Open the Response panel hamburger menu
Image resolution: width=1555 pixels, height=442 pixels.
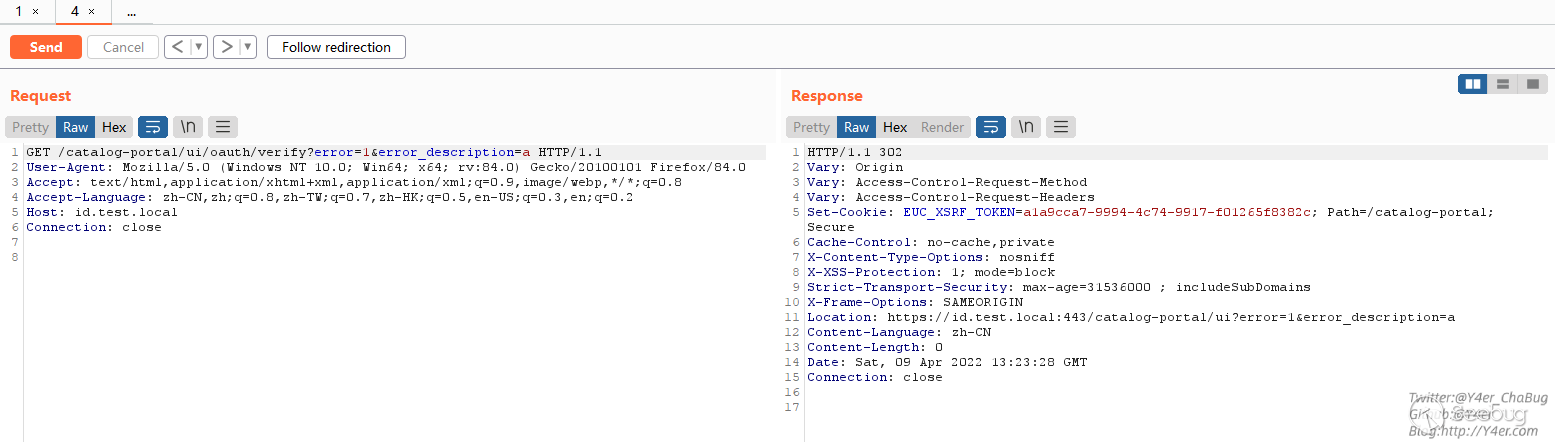[1061, 127]
